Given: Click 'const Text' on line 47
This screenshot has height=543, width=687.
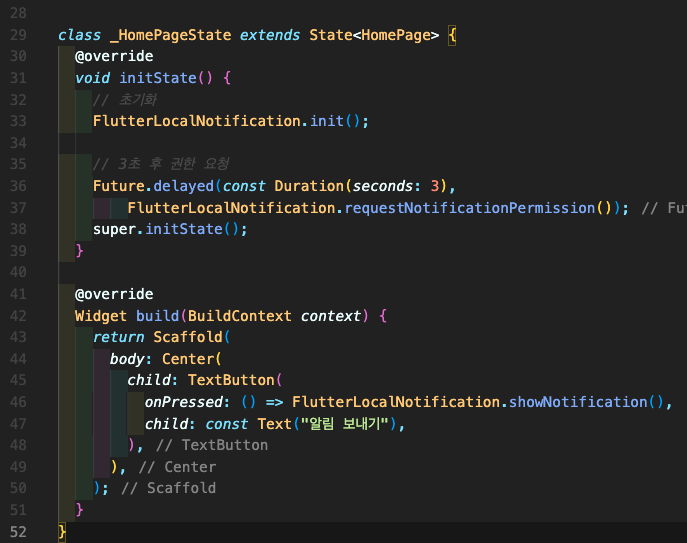Looking at the screenshot, I should tap(248, 424).
